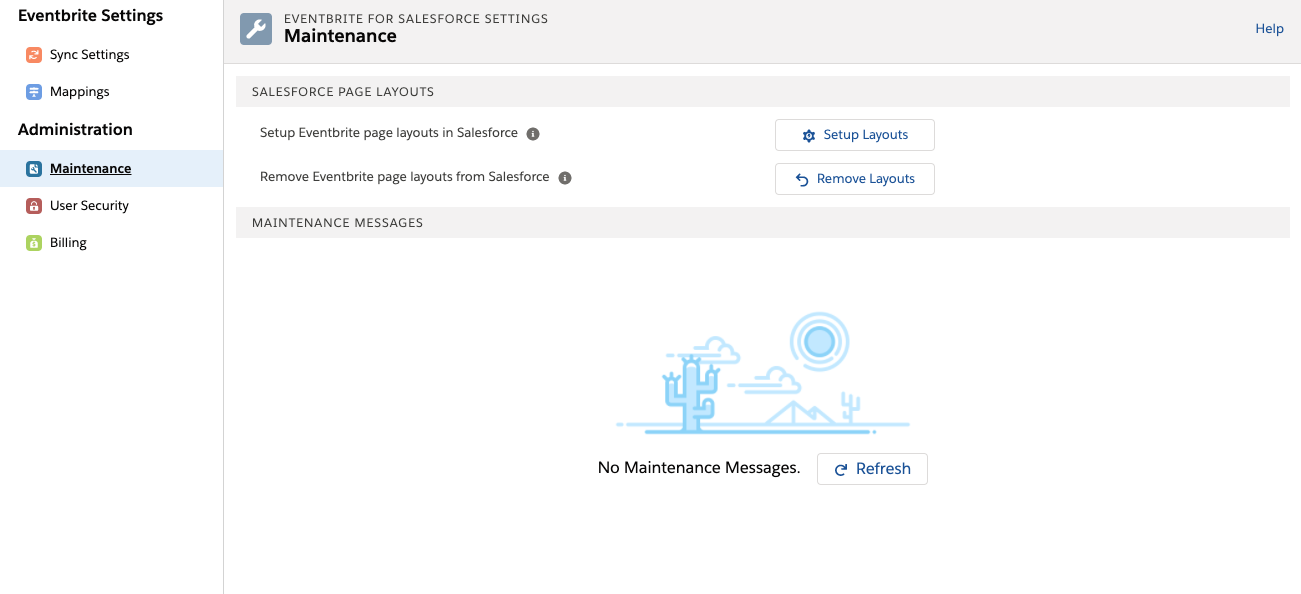Click the refresh arrow icon
This screenshot has height=594, width=1301.
841,470
